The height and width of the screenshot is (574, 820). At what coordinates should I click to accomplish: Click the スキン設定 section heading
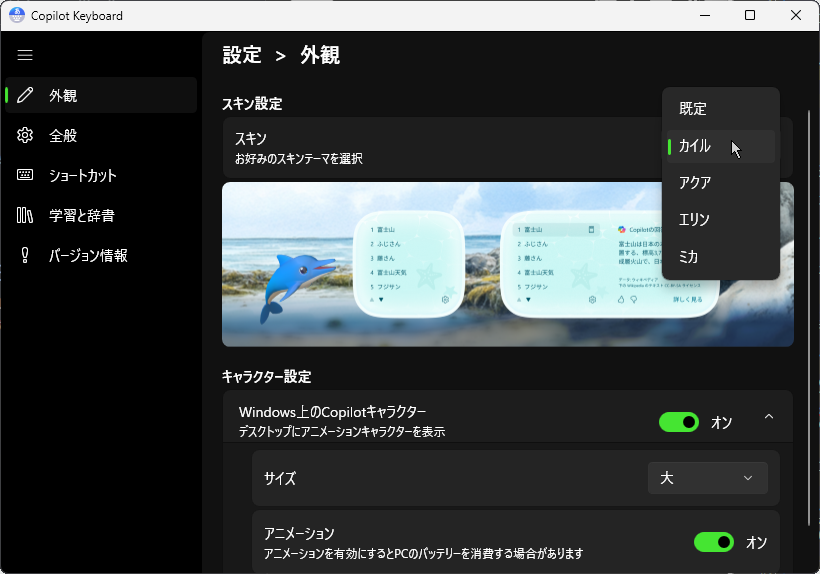(252, 104)
